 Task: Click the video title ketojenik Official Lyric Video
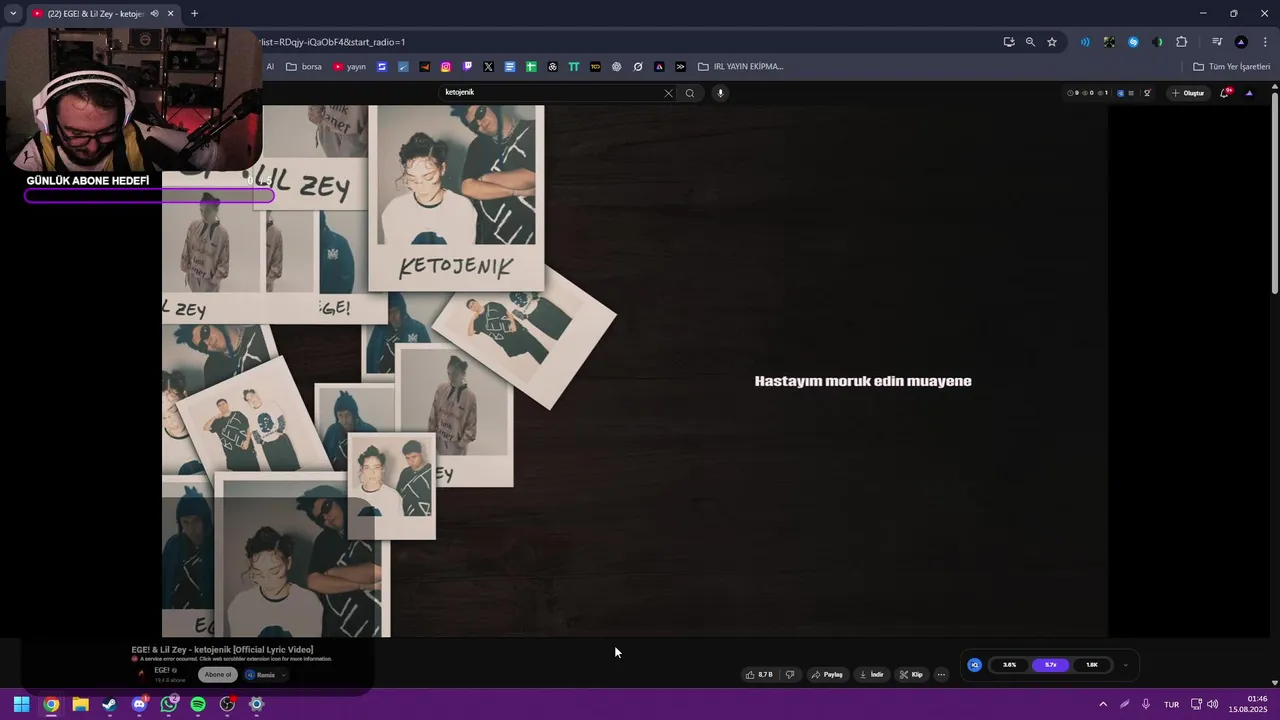(x=222, y=650)
